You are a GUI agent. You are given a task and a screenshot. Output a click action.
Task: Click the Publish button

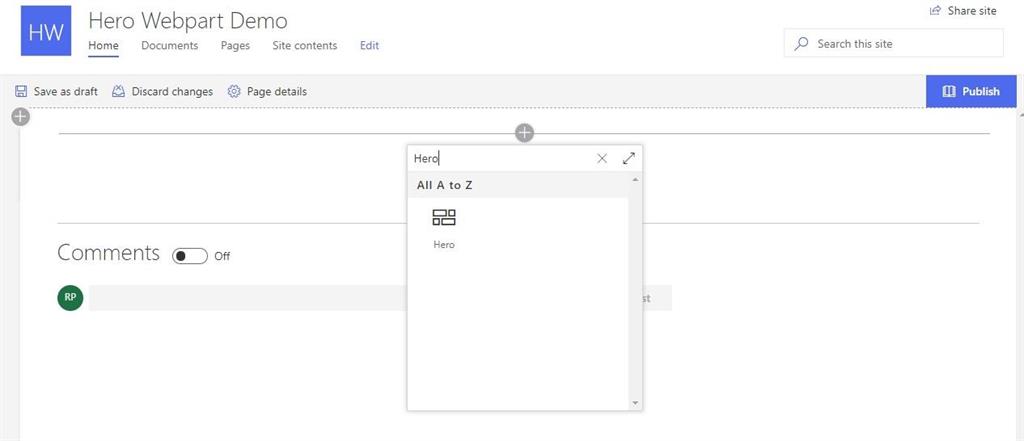coord(971,91)
